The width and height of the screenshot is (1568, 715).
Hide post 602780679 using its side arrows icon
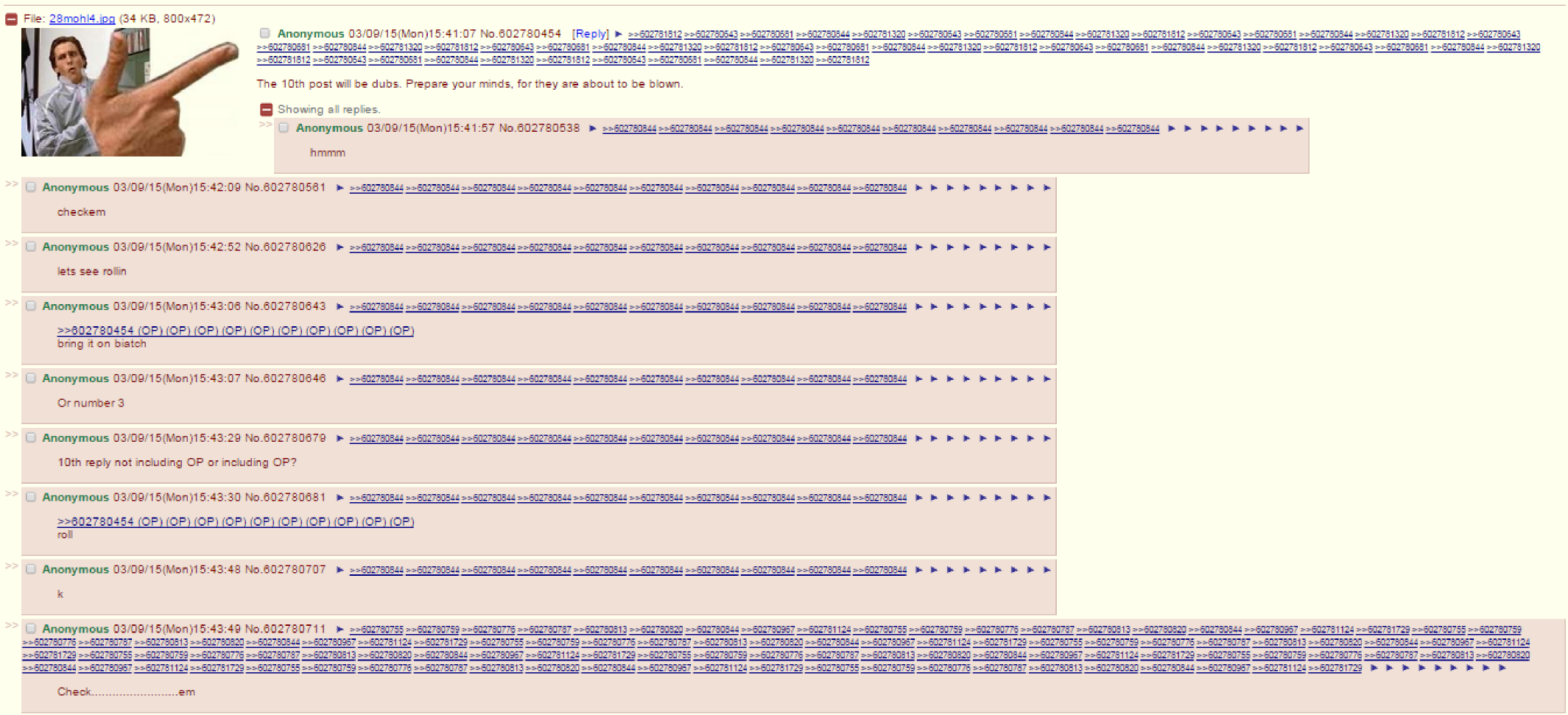pos(11,434)
